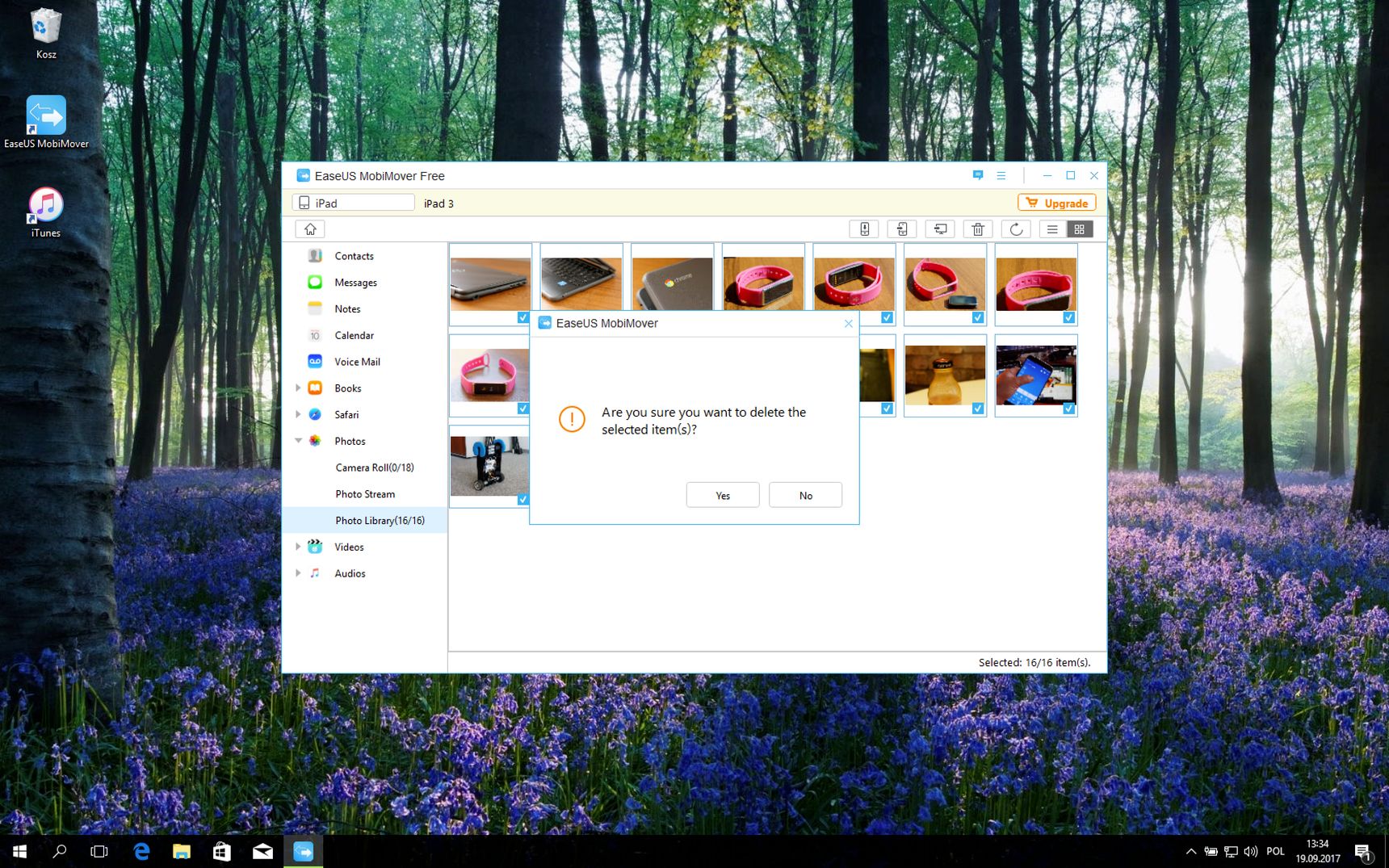Open the Kosz recycle bin on desktop
The image size is (1389, 868).
tap(46, 34)
